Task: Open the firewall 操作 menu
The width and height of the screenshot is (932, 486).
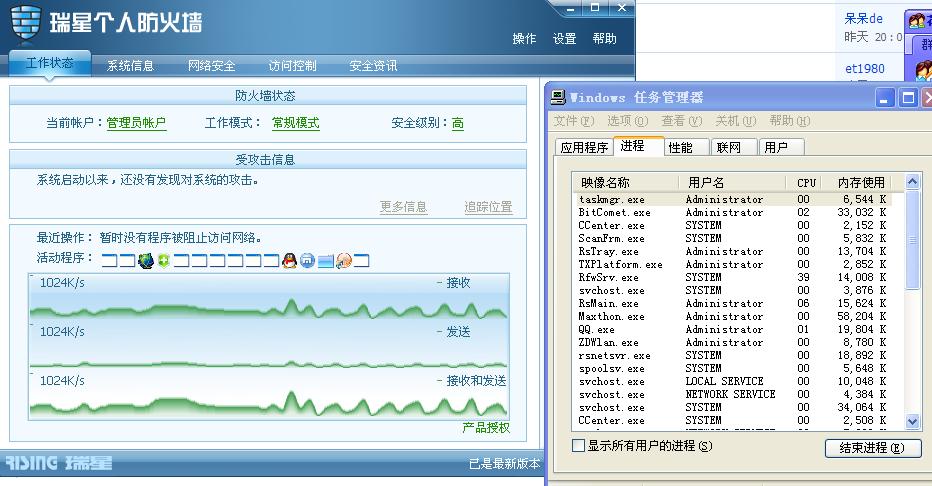Action: pos(524,39)
